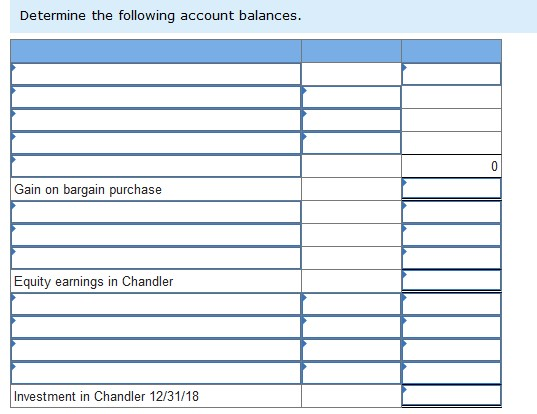Click the cell showing value 0
This screenshot has width=537, height=414.
pyautogui.click(x=451, y=166)
